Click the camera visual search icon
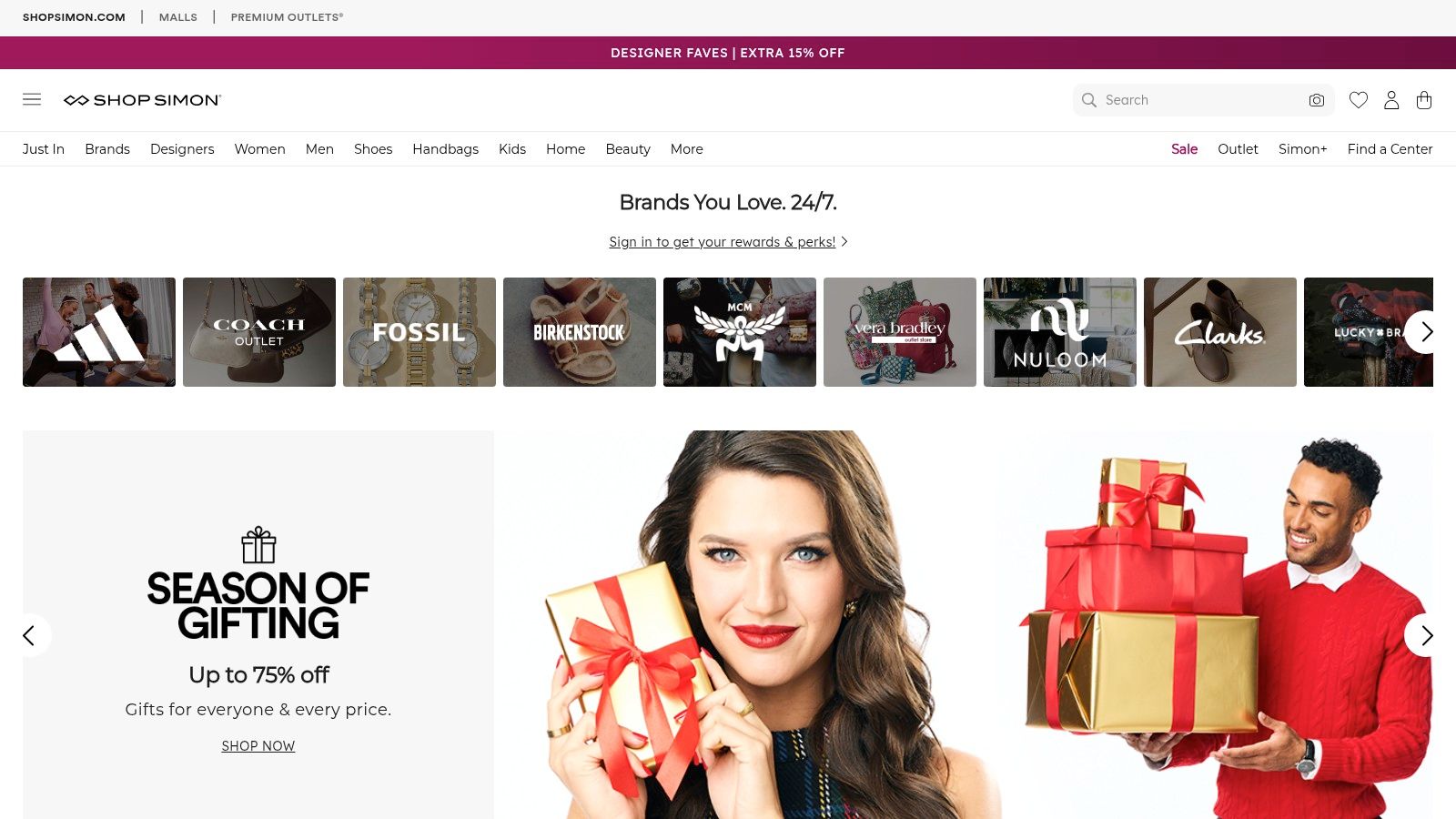This screenshot has height=819, width=1456. [1316, 100]
